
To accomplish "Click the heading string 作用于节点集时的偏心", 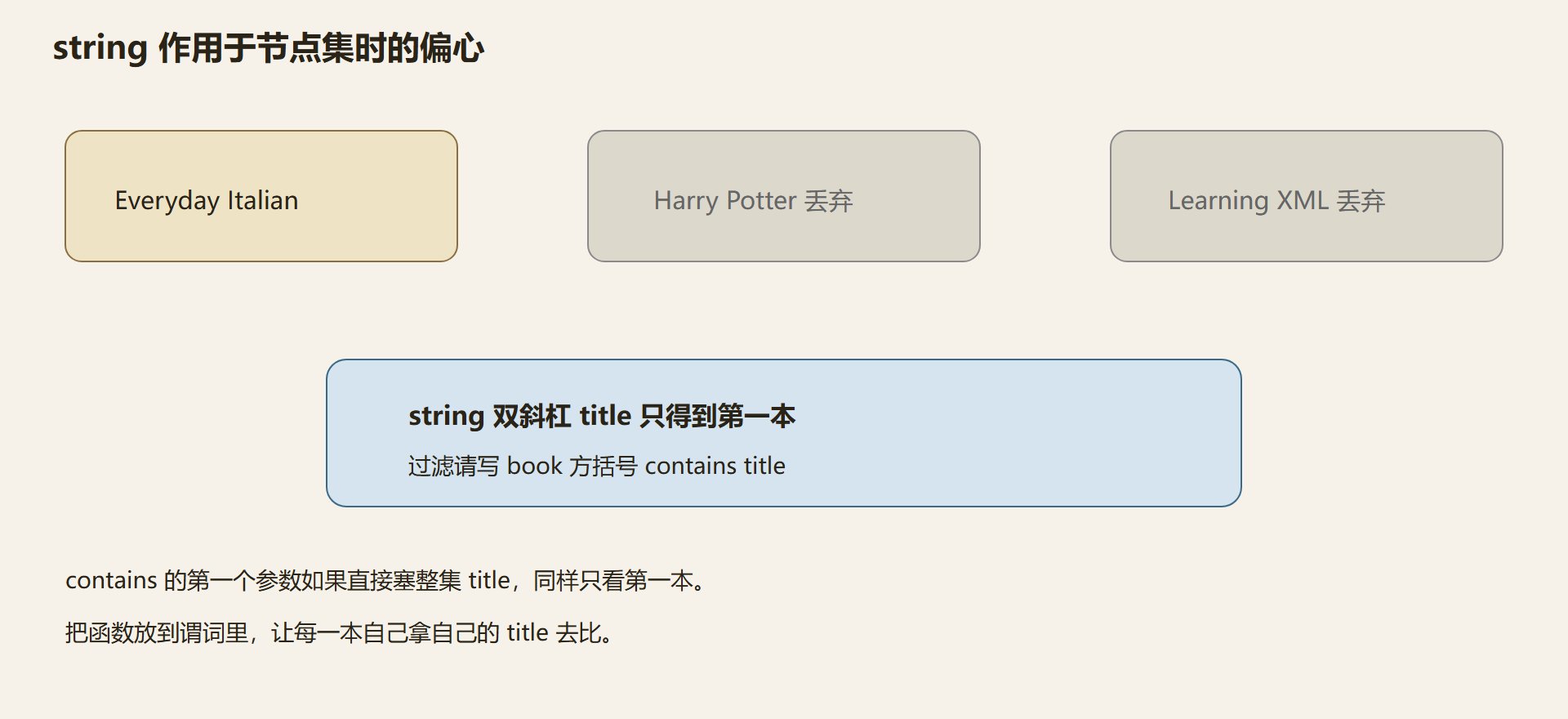I will coord(269,48).
